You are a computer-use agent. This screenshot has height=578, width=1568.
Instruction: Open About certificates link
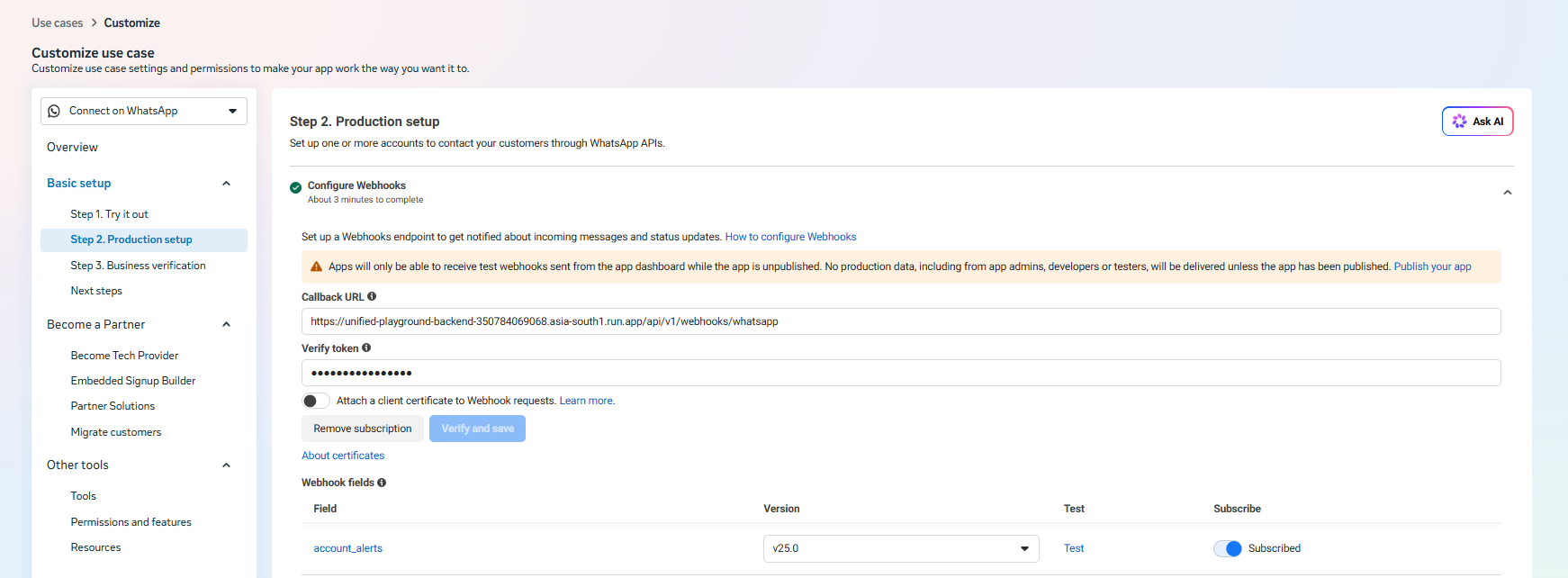tap(343, 456)
